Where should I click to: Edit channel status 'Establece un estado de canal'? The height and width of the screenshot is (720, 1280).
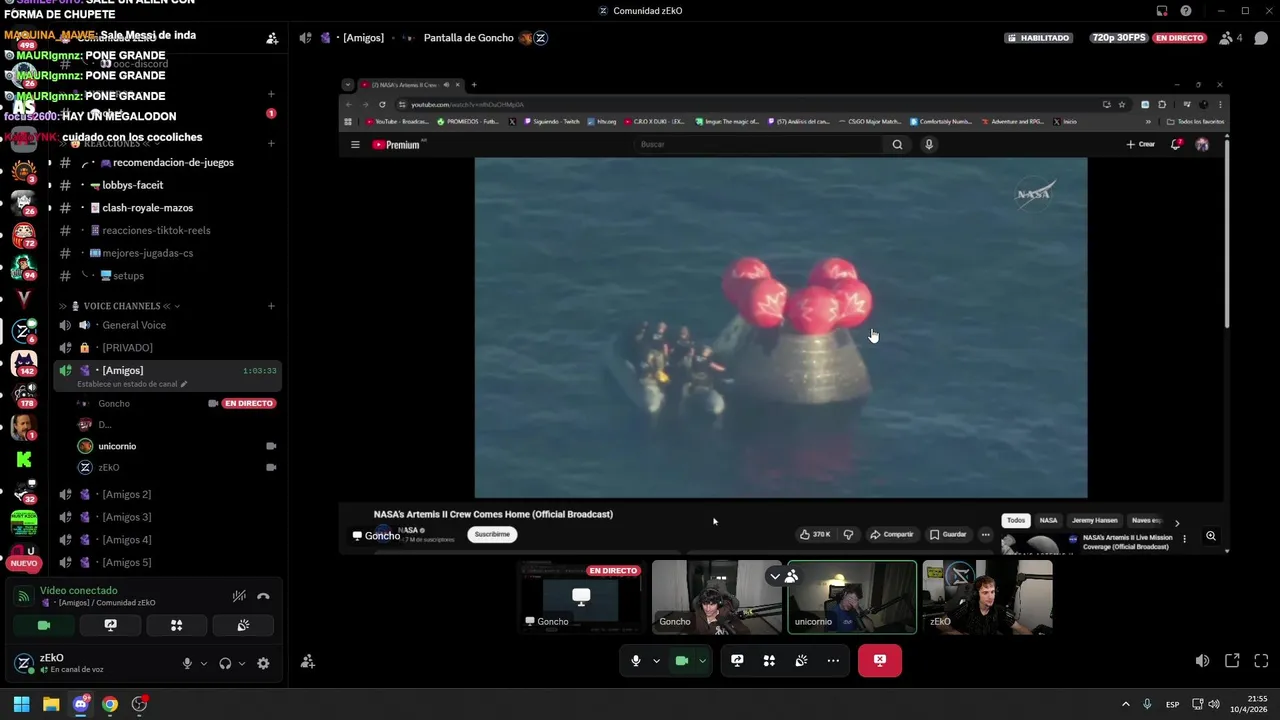pyautogui.click(x=132, y=384)
